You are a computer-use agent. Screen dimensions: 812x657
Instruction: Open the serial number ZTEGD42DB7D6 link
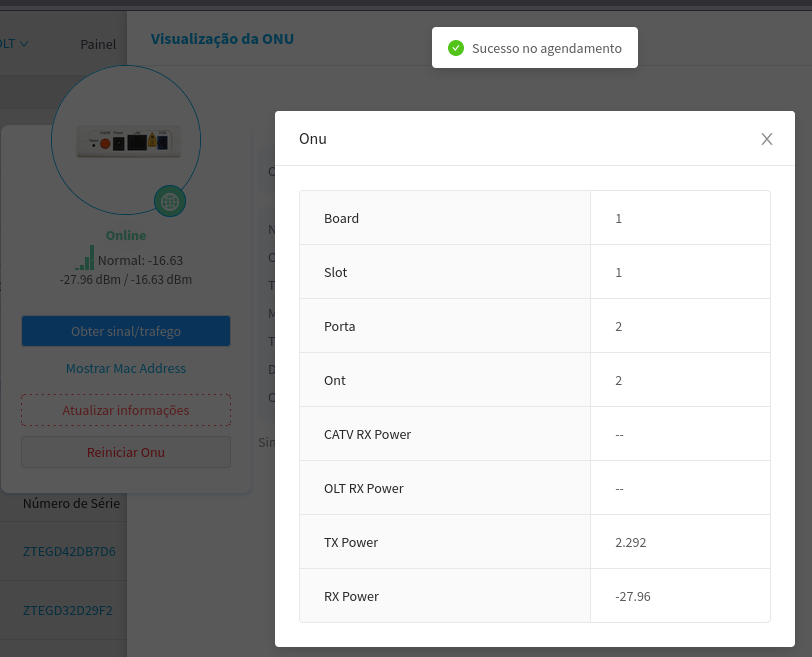coord(69,551)
